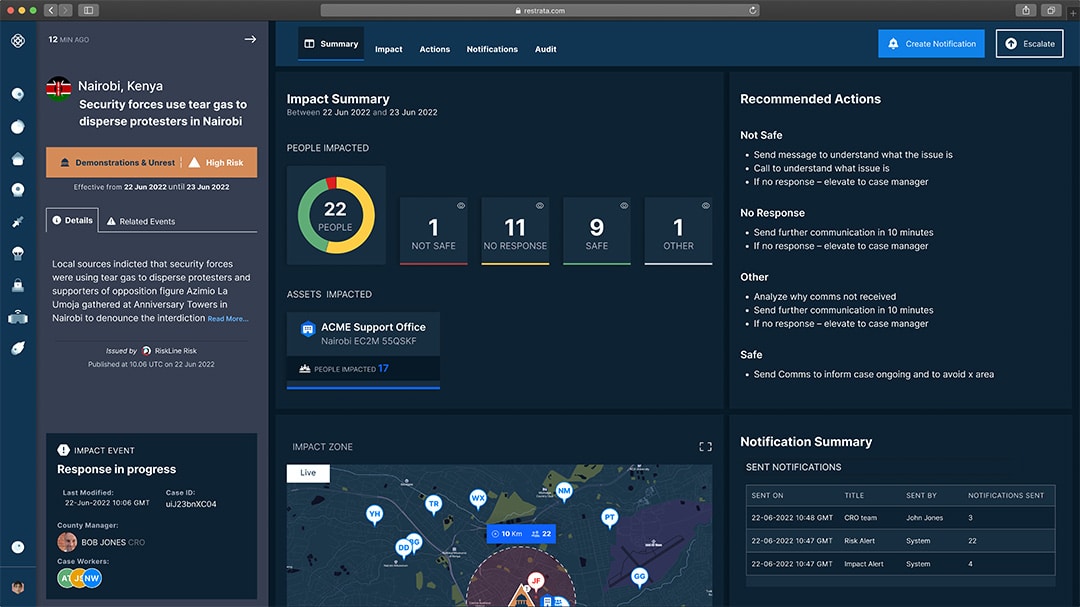Click the NW case worker avatar
The width and height of the screenshot is (1080, 607).
point(92,578)
